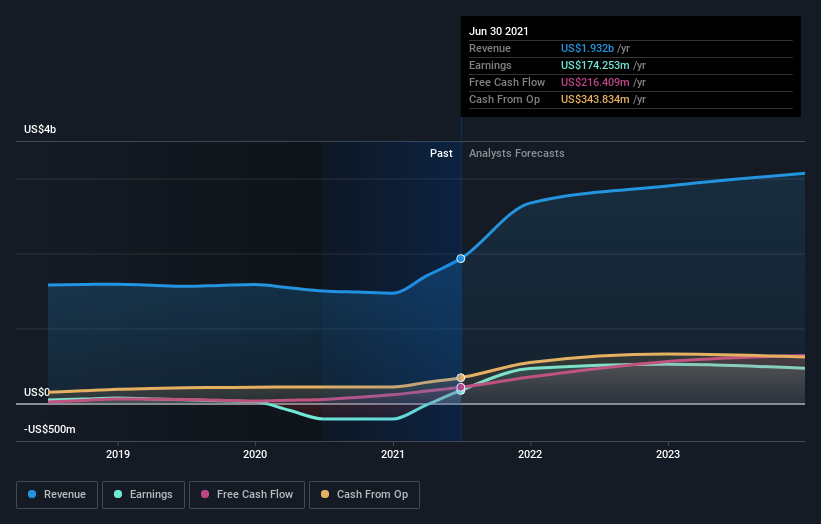Click the Past section label

point(441,153)
